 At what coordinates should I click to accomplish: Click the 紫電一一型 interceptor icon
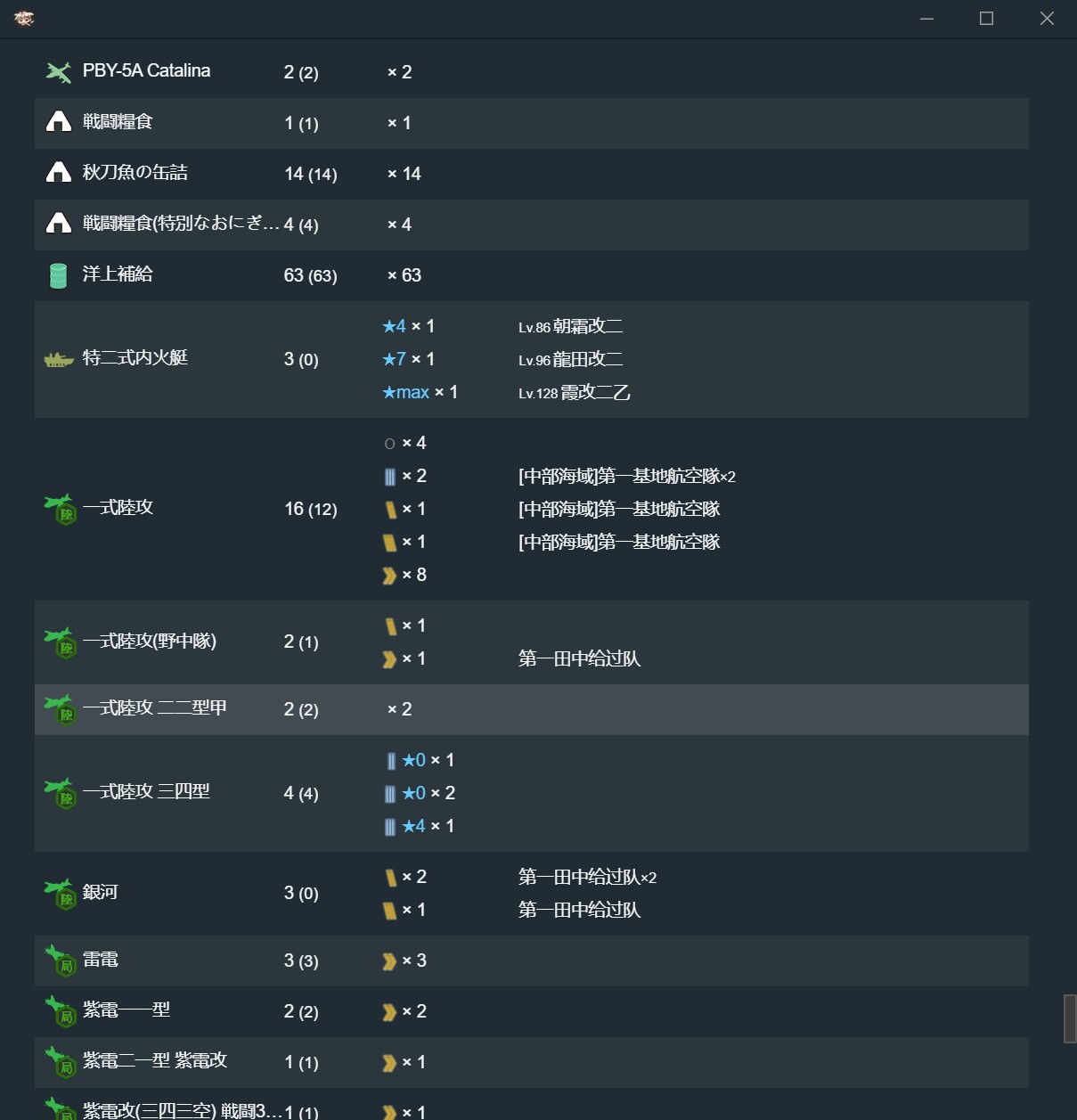click(61, 1012)
